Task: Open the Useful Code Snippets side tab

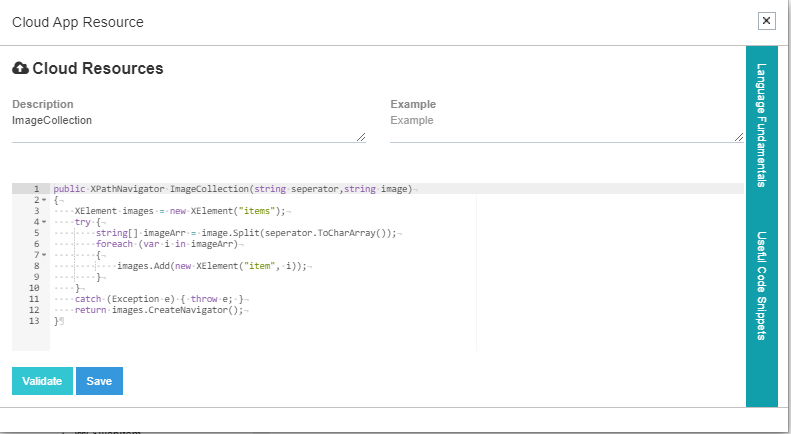Action: (761, 286)
